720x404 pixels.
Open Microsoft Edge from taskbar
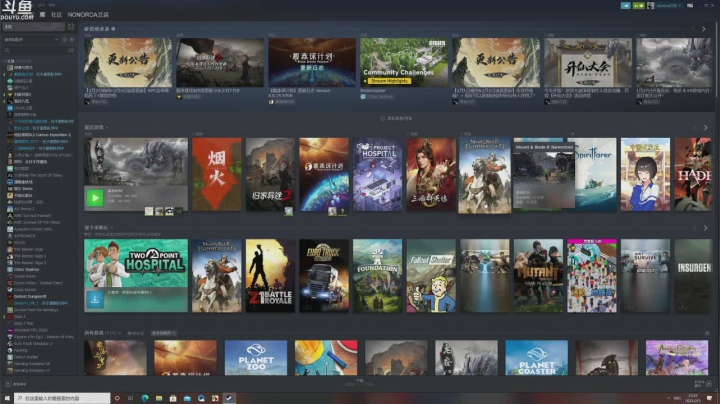click(145, 398)
